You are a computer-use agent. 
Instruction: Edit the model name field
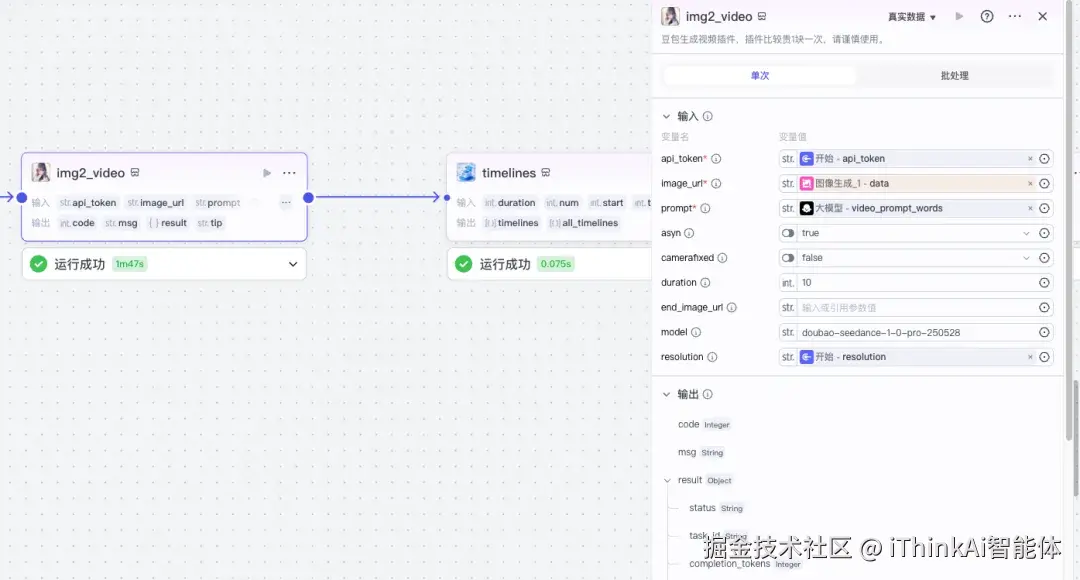point(916,333)
